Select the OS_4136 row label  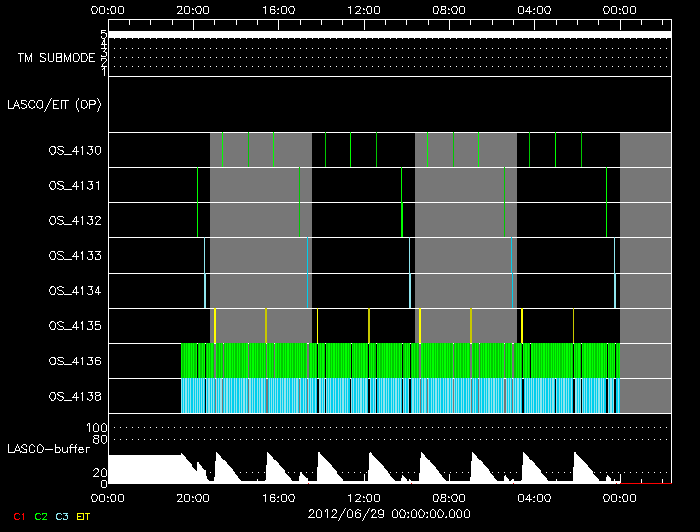[x=75, y=361]
